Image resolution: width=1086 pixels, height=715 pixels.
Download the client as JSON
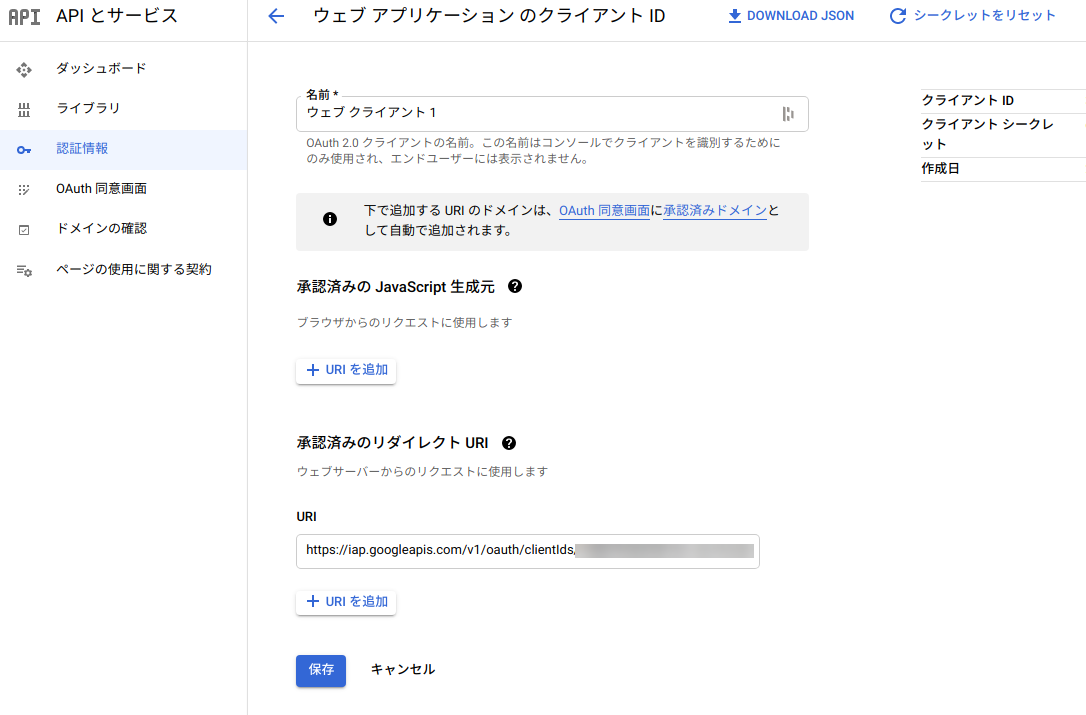pos(789,16)
